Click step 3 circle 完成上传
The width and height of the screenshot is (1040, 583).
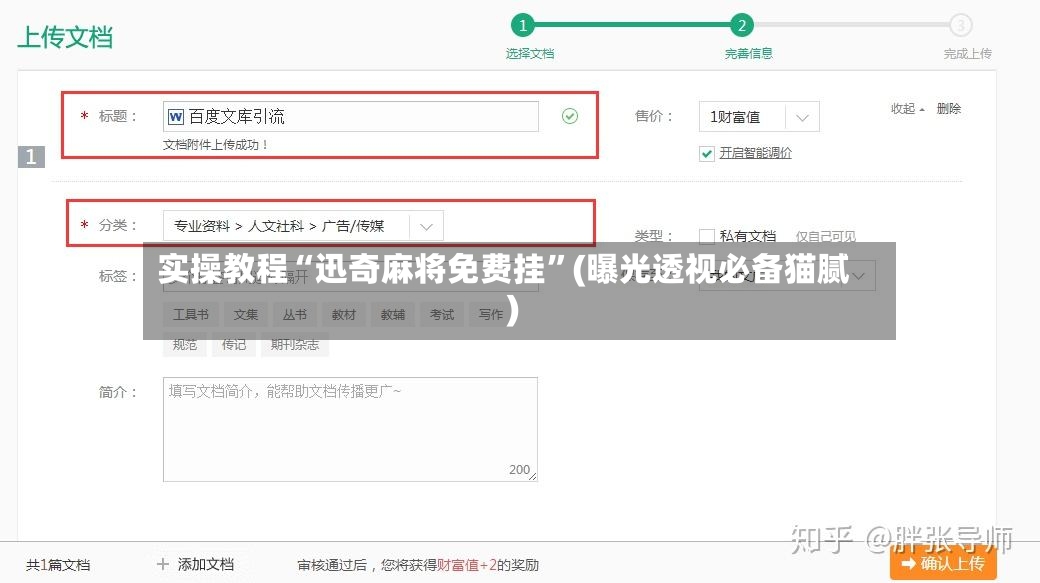coord(960,25)
